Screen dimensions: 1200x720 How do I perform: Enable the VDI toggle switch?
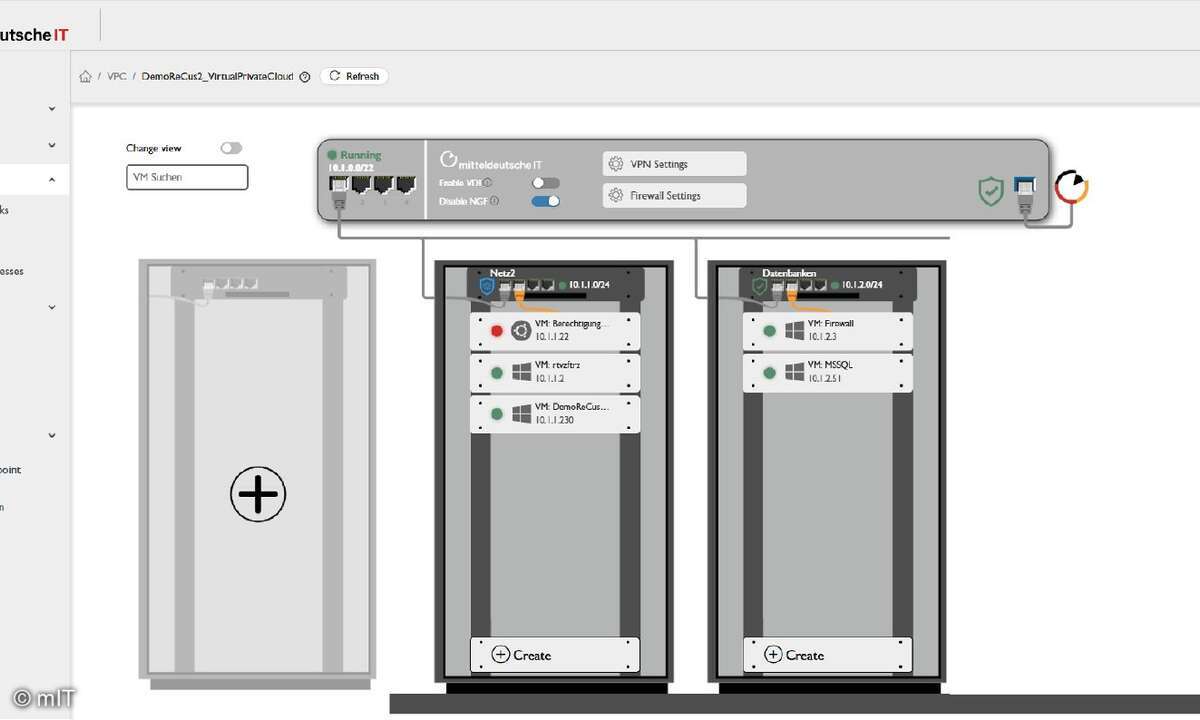(545, 183)
